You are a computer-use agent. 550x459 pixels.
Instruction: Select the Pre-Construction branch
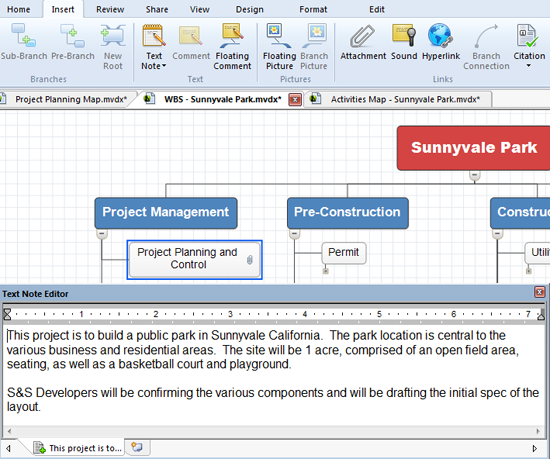[x=348, y=213]
